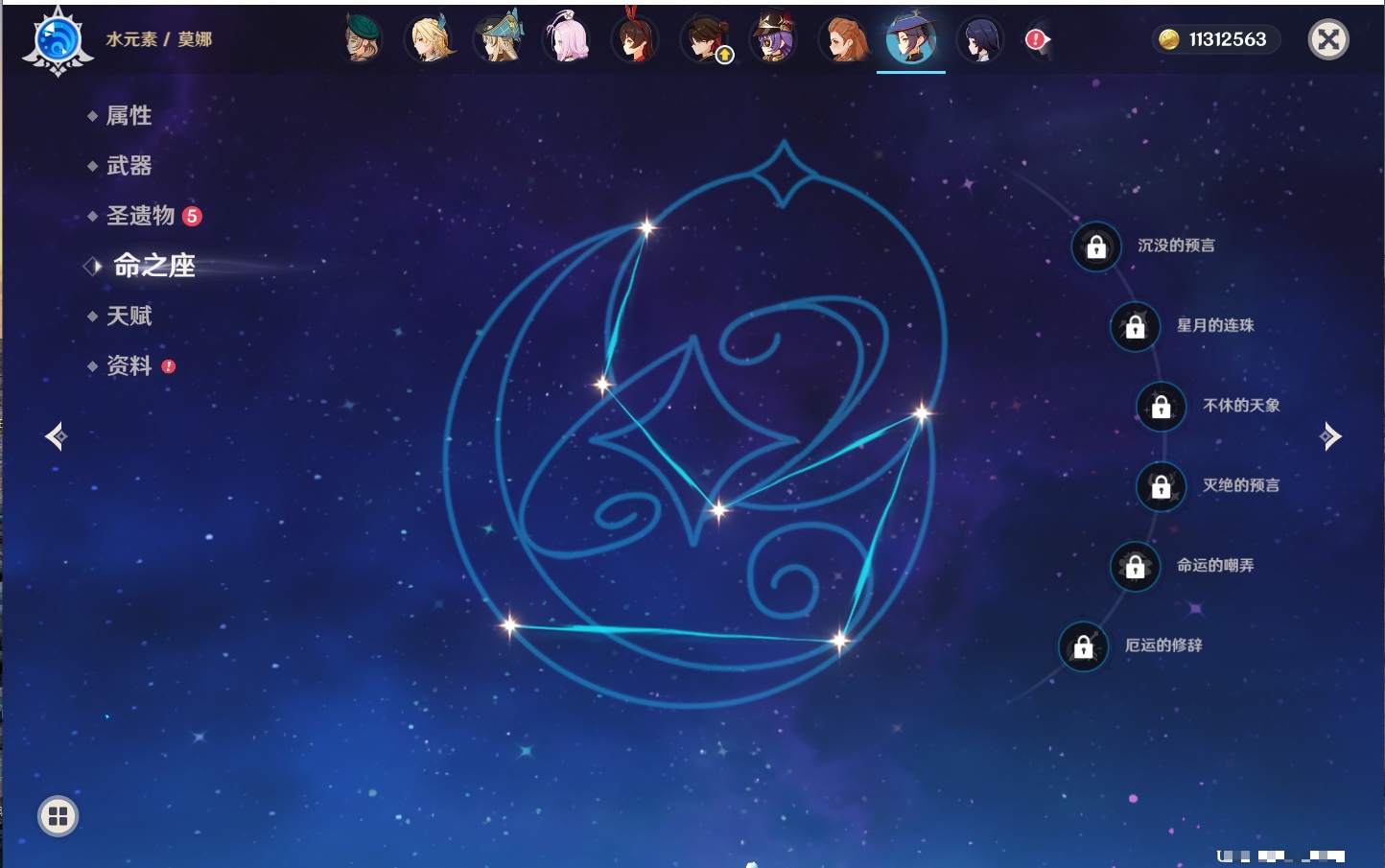Screen dimensions: 1385x868
Task: Select the character with the yellow upgrade arrow
Action: (x=705, y=40)
